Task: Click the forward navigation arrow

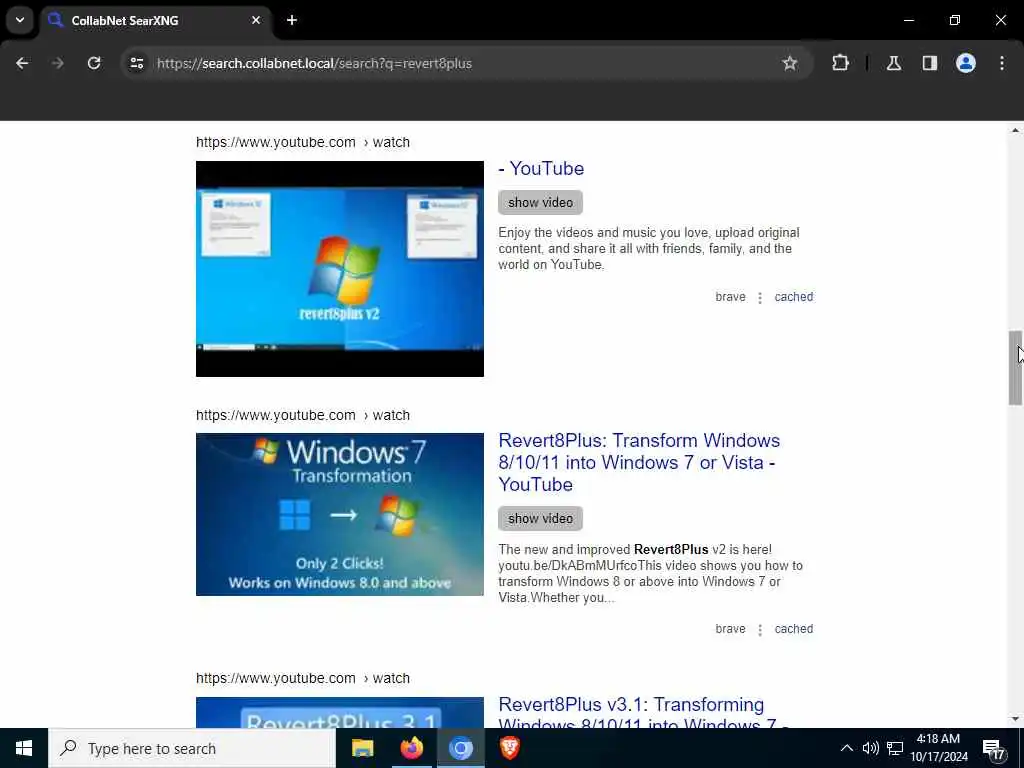Action: click(x=57, y=63)
